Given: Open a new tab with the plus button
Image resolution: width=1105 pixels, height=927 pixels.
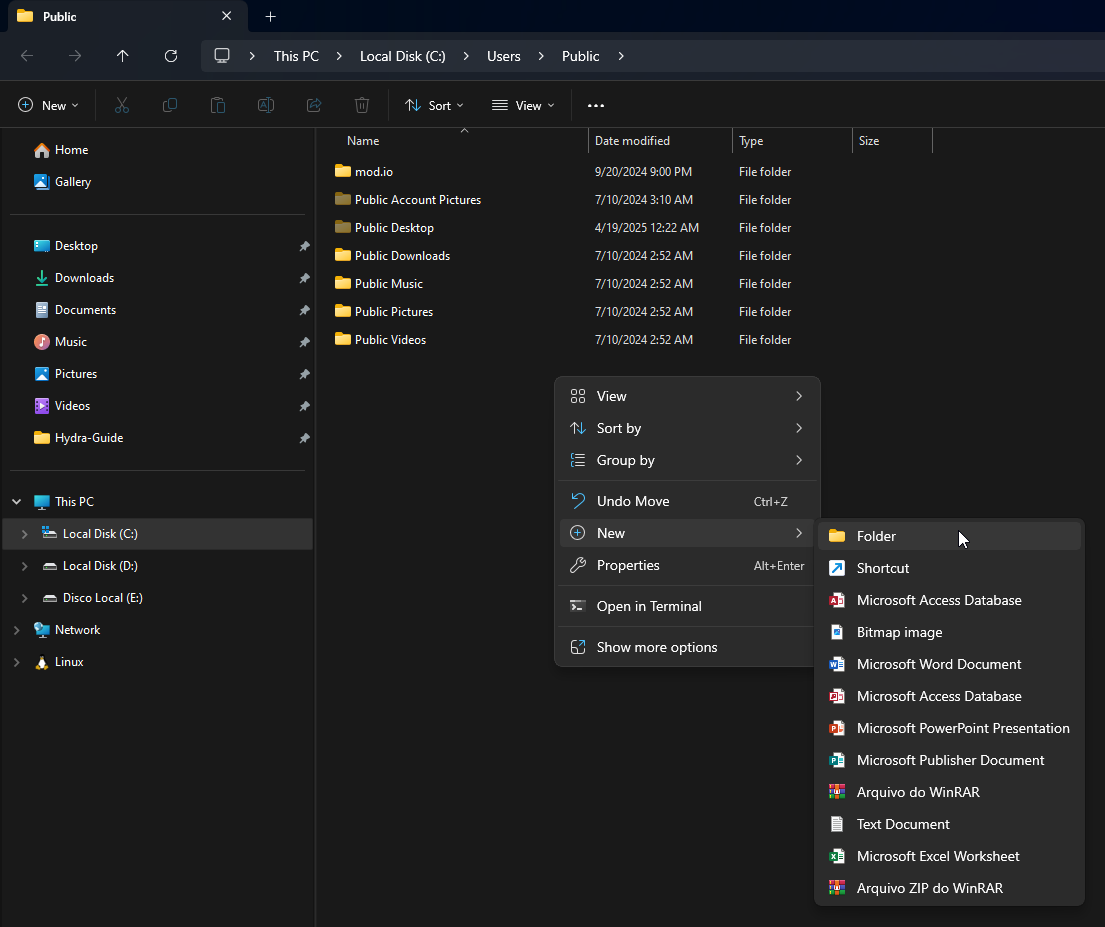Looking at the screenshot, I should (271, 16).
